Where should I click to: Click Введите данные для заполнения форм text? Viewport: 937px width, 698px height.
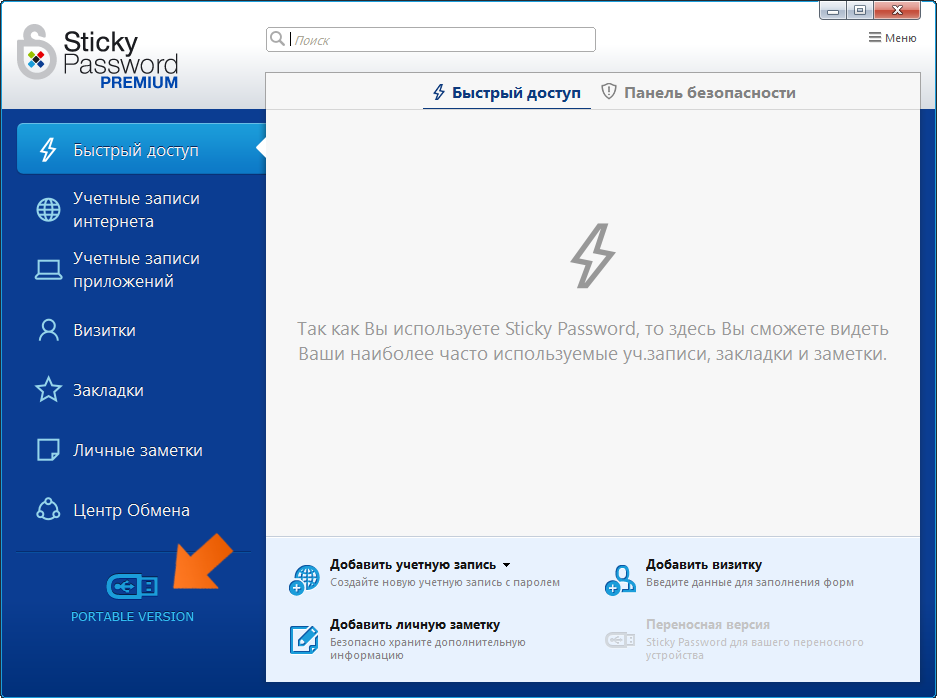(x=749, y=582)
